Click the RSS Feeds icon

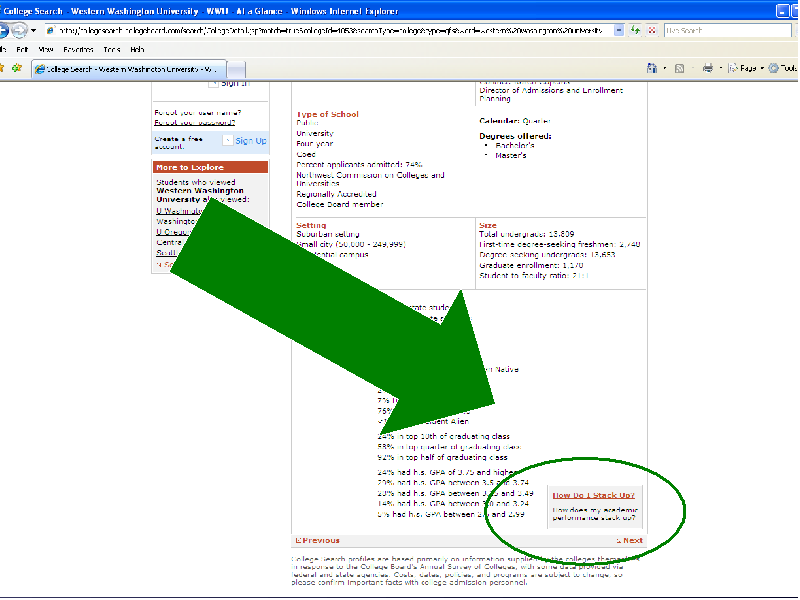[x=679, y=68]
